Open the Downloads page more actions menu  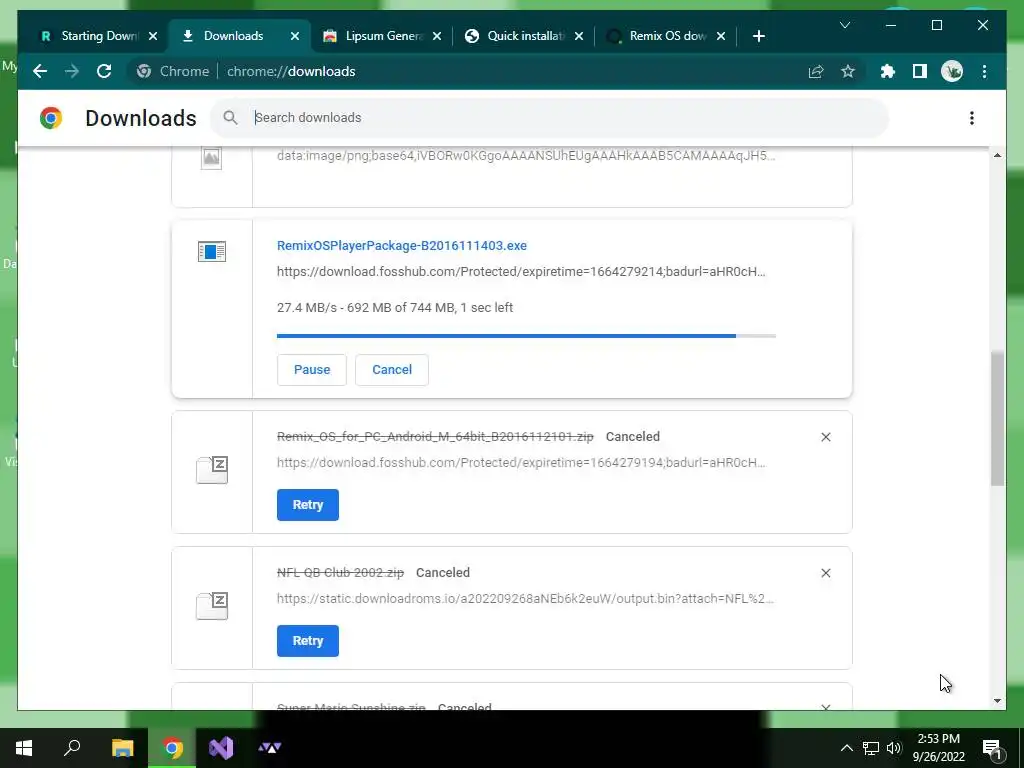pyautogui.click(x=972, y=118)
